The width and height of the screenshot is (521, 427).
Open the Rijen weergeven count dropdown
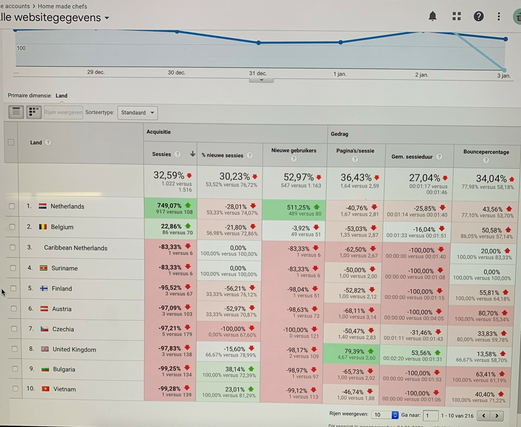[385, 415]
